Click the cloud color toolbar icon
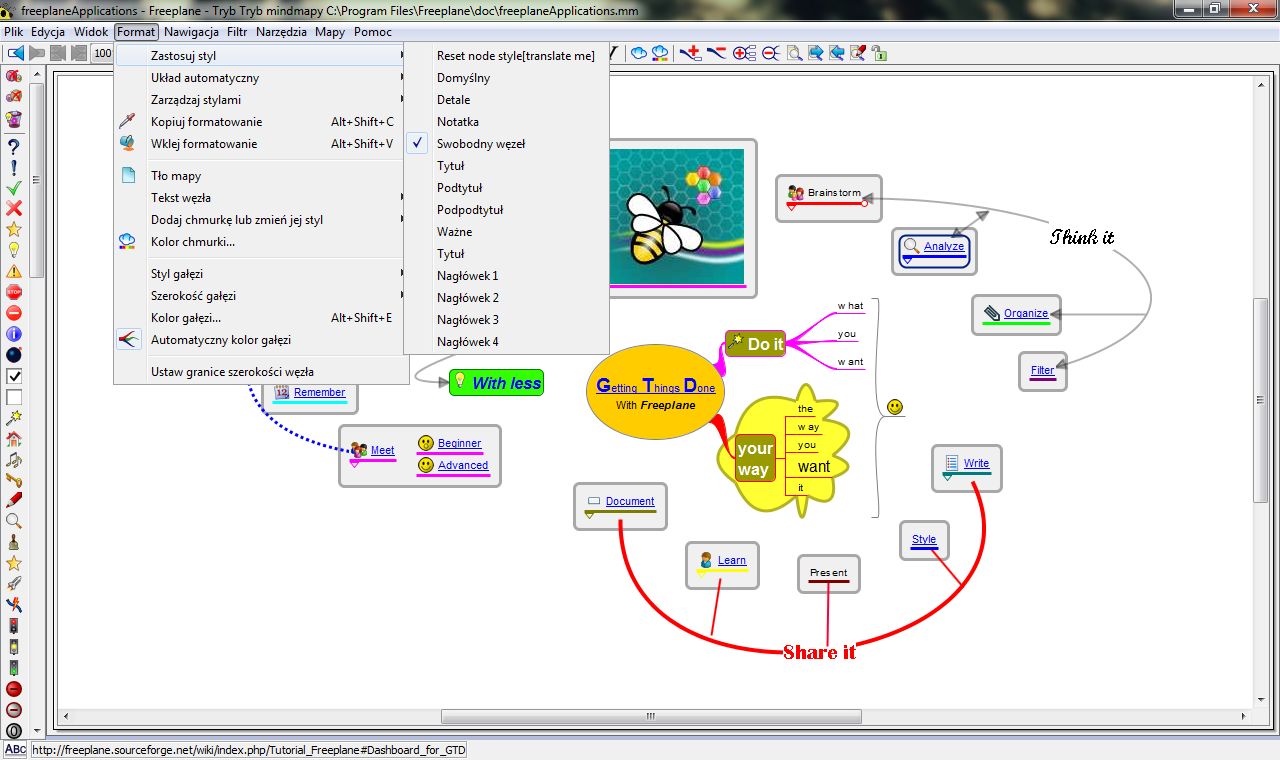The image size is (1280, 760). pos(660,53)
